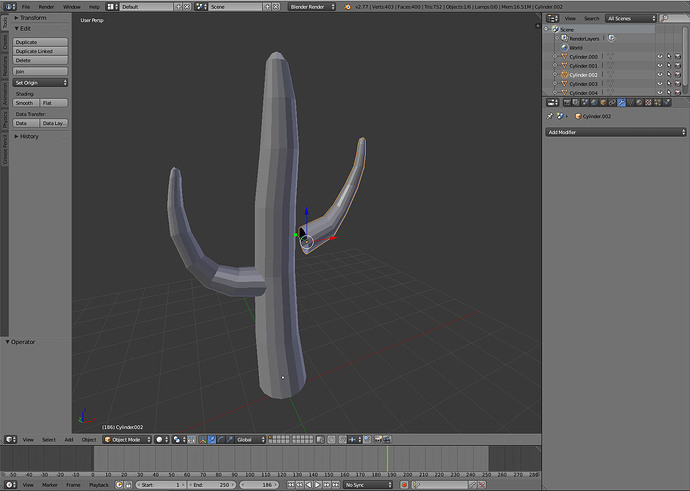Click the pin icon in Properties panel

point(550,116)
